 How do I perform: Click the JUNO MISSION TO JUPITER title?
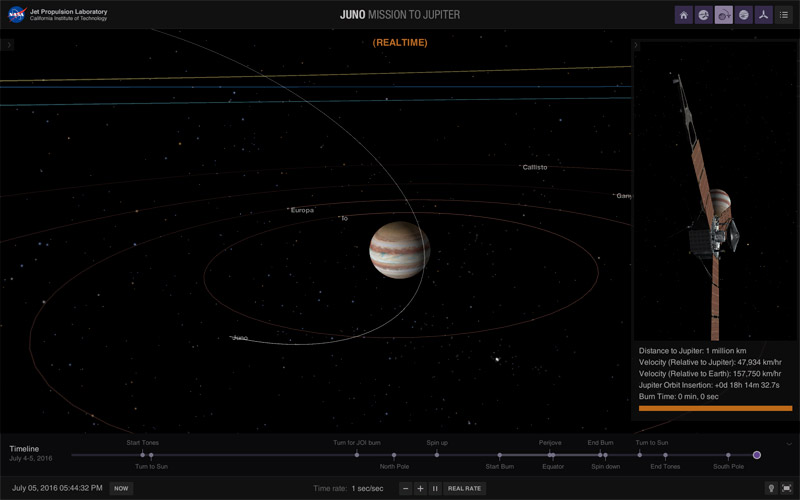point(400,15)
